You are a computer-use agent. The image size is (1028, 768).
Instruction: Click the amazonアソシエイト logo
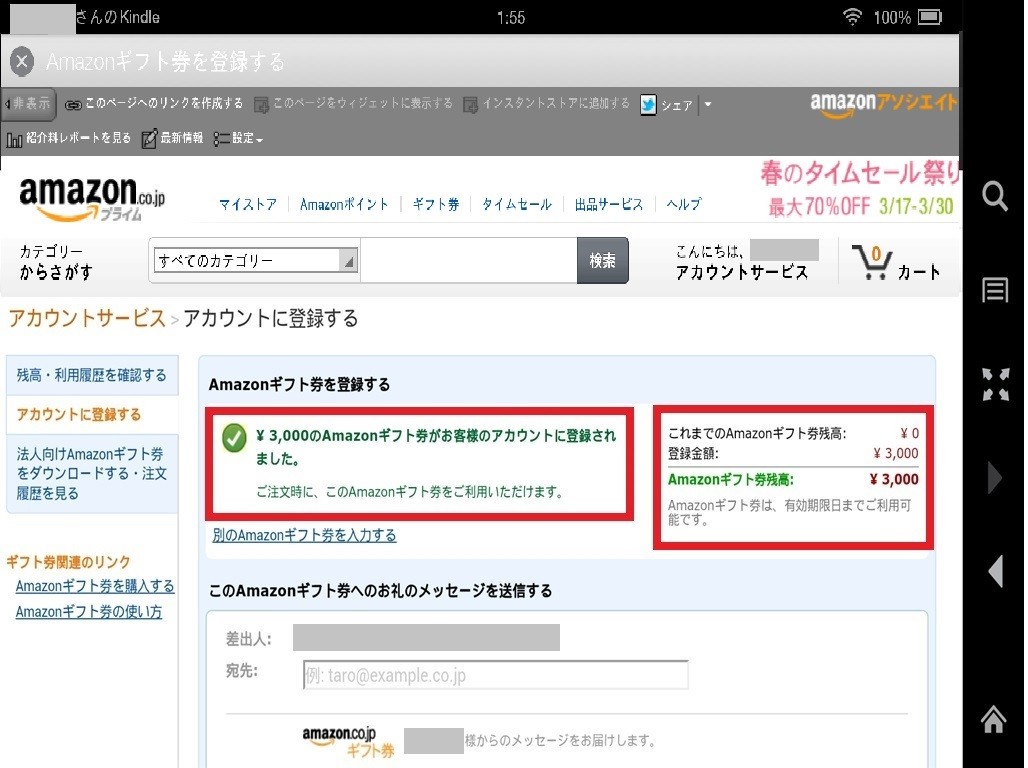(x=883, y=104)
